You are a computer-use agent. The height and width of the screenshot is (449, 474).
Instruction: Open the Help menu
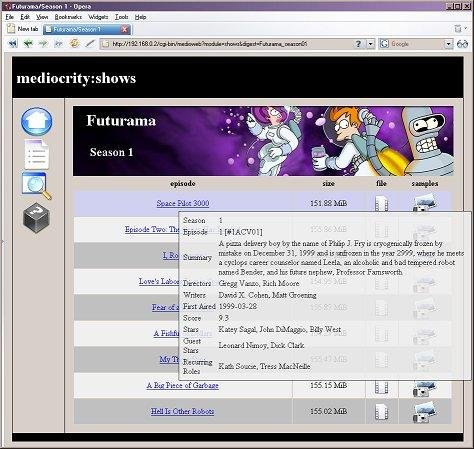pos(140,17)
